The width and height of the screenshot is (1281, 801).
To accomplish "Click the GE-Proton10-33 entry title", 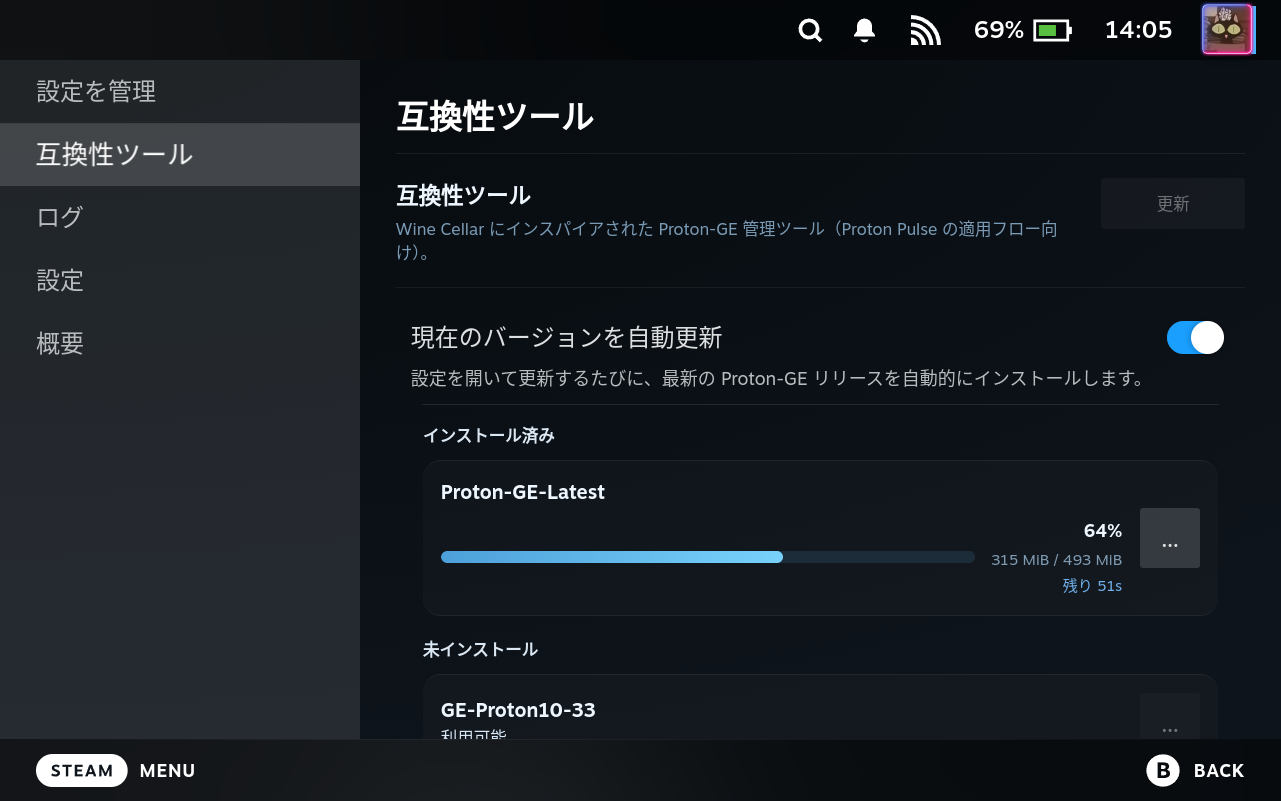I will [518, 710].
